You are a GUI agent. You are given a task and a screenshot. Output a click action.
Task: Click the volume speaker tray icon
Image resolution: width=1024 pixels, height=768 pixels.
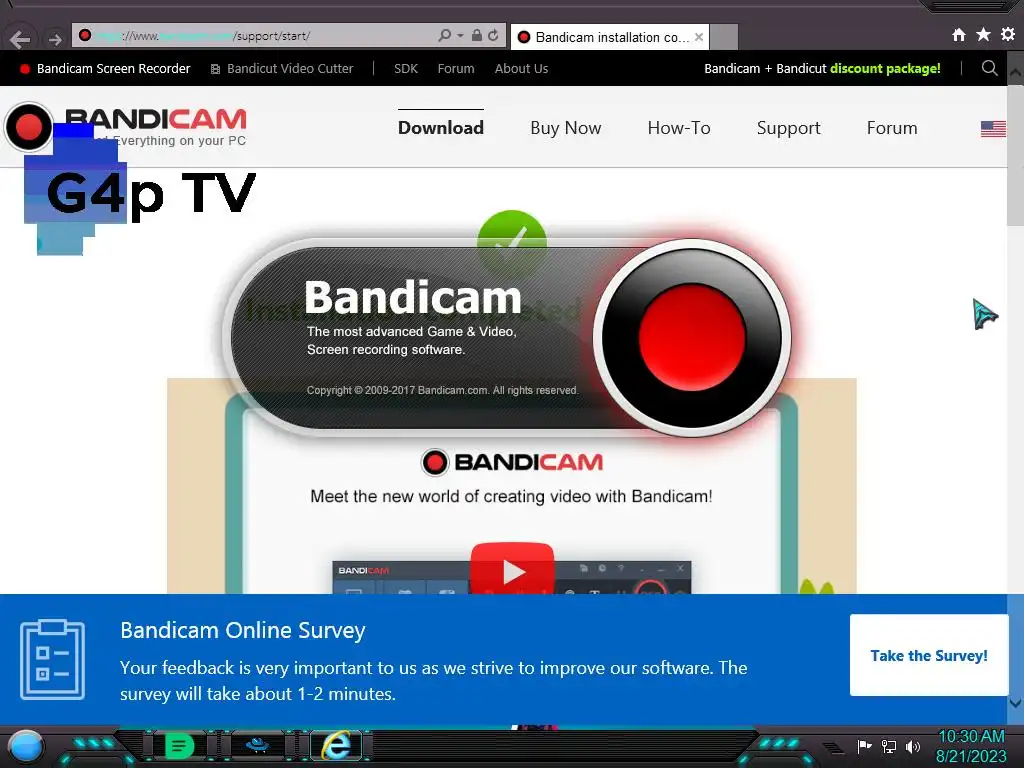[913, 746]
